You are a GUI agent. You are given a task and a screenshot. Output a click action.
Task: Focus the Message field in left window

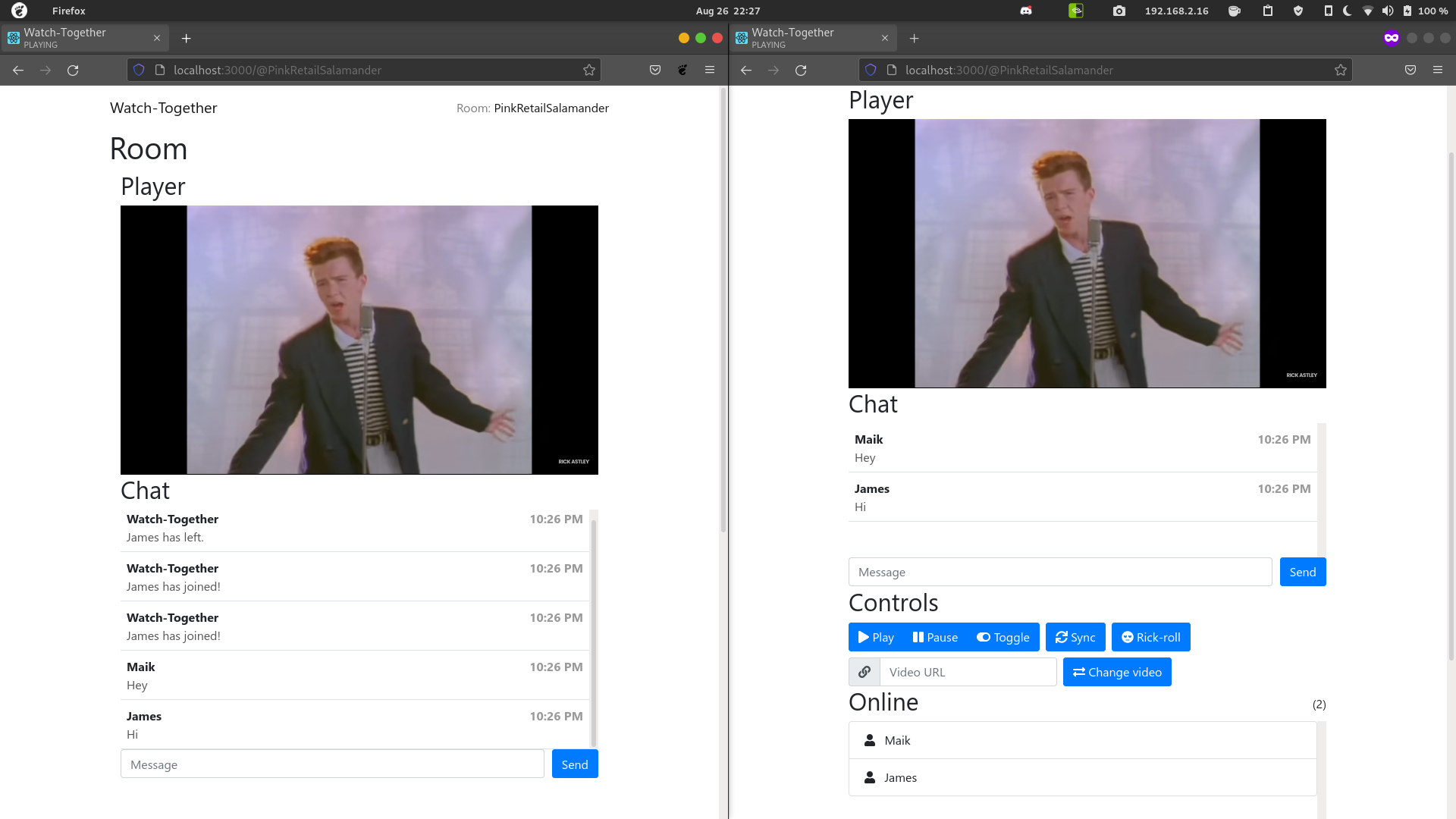click(x=332, y=764)
